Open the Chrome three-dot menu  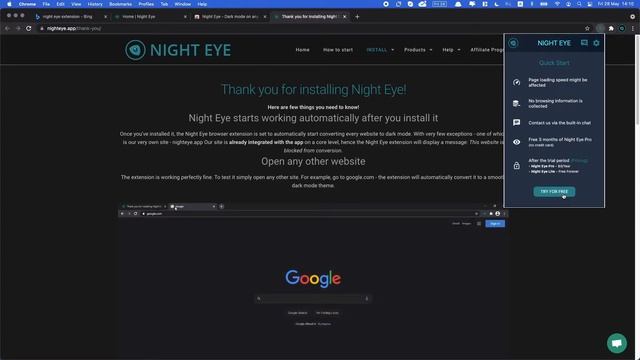point(633,29)
